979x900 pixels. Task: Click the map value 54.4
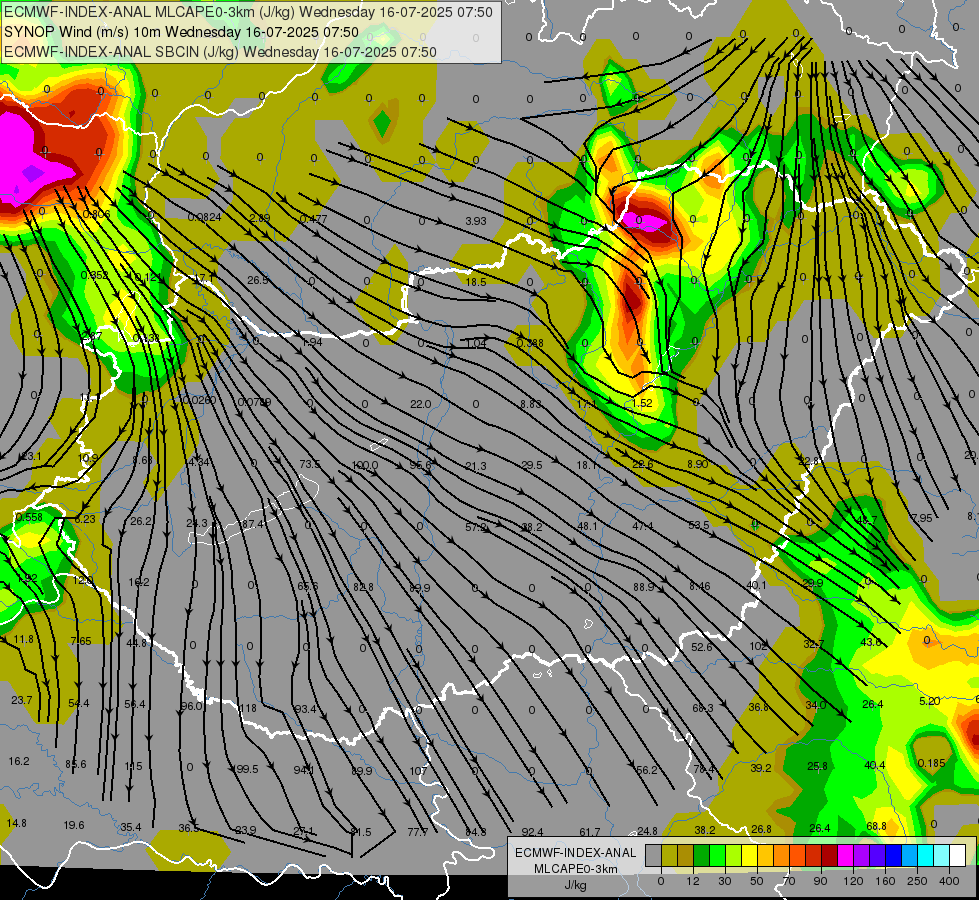click(x=79, y=703)
